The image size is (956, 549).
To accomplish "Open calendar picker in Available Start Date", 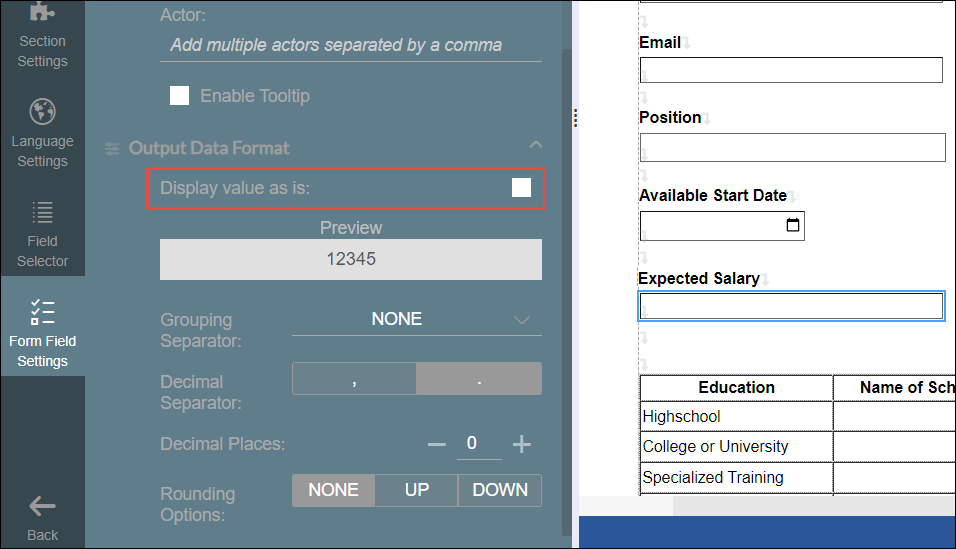I will click(793, 226).
